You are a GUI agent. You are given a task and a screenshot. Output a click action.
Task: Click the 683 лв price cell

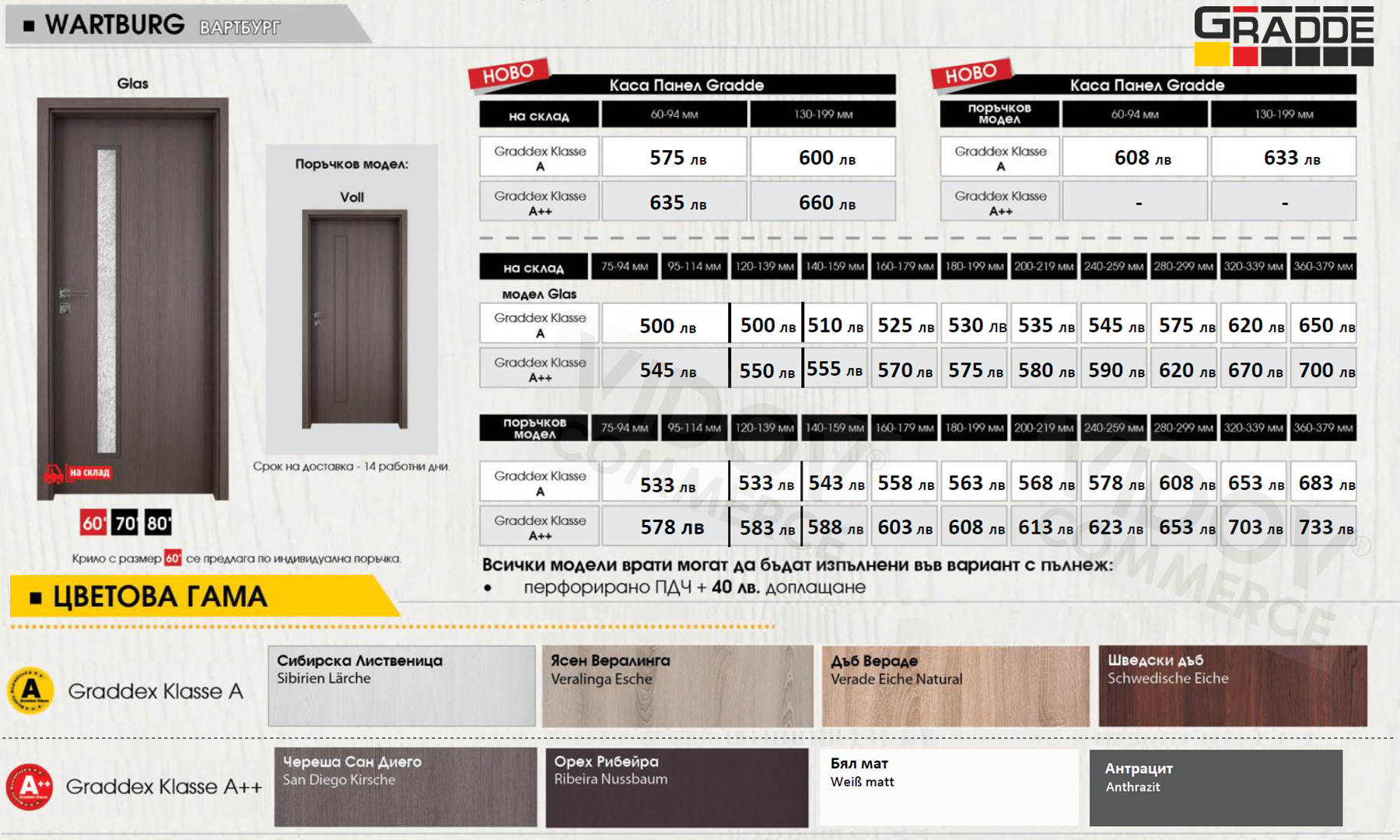click(x=1324, y=482)
